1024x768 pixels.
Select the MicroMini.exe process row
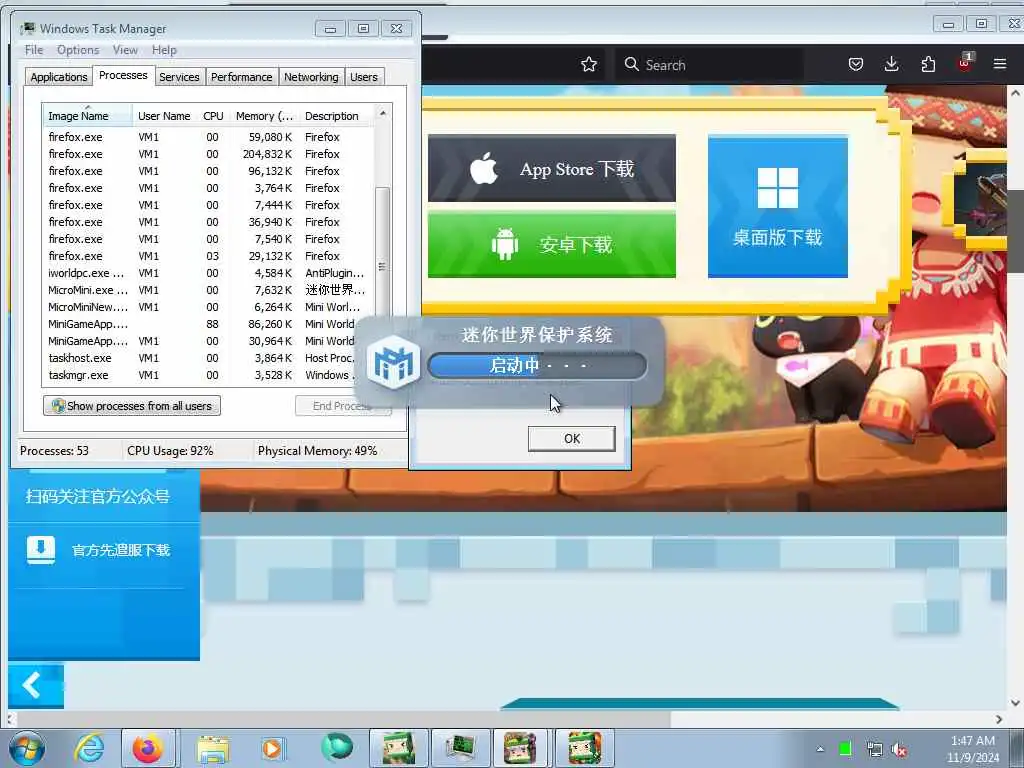[209, 290]
